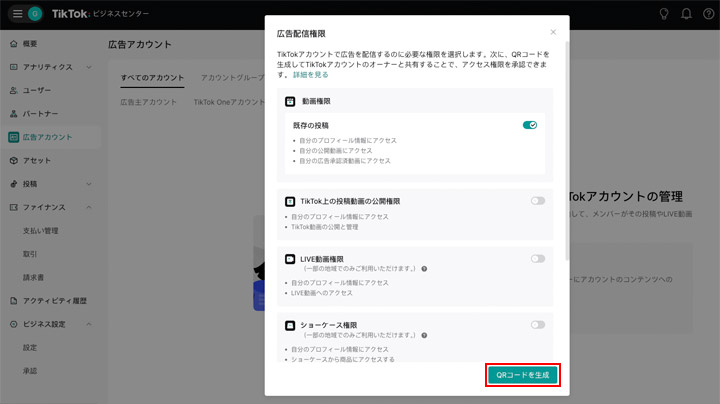This screenshot has width=720, height=404.
Task: Click the ショーケース権限 section icon
Action: (290, 325)
